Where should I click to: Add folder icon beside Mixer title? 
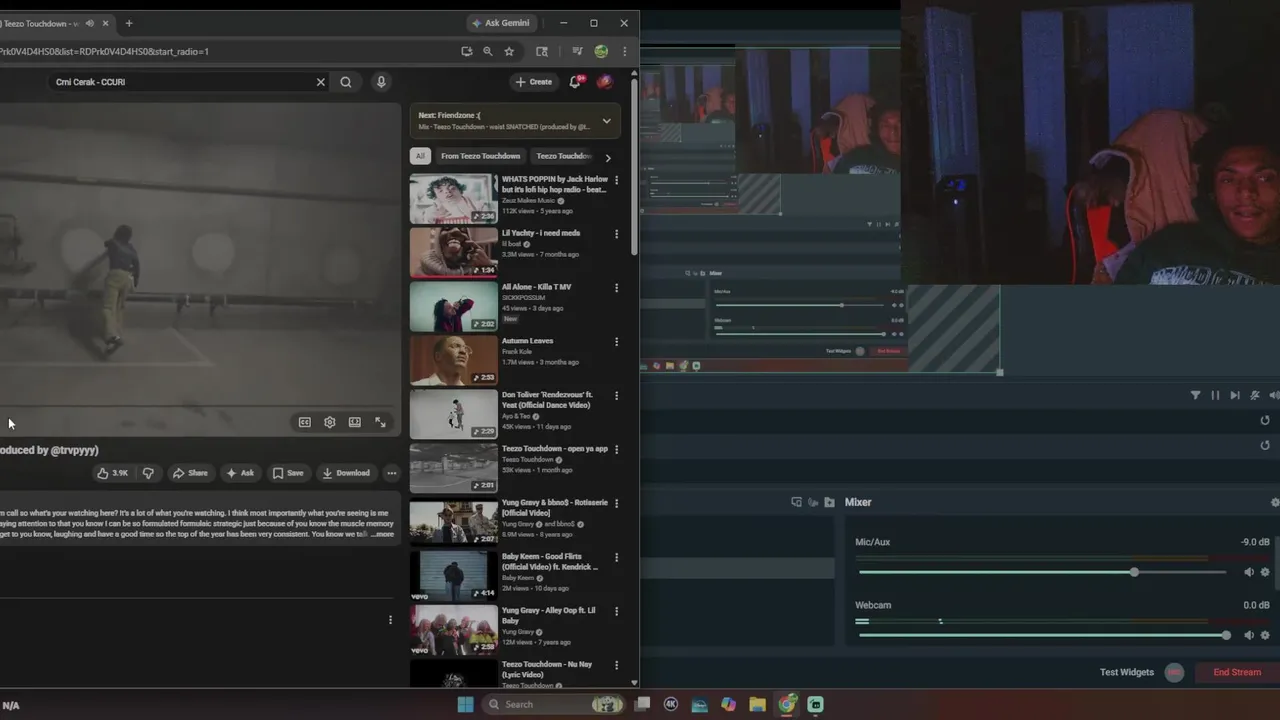tap(829, 502)
